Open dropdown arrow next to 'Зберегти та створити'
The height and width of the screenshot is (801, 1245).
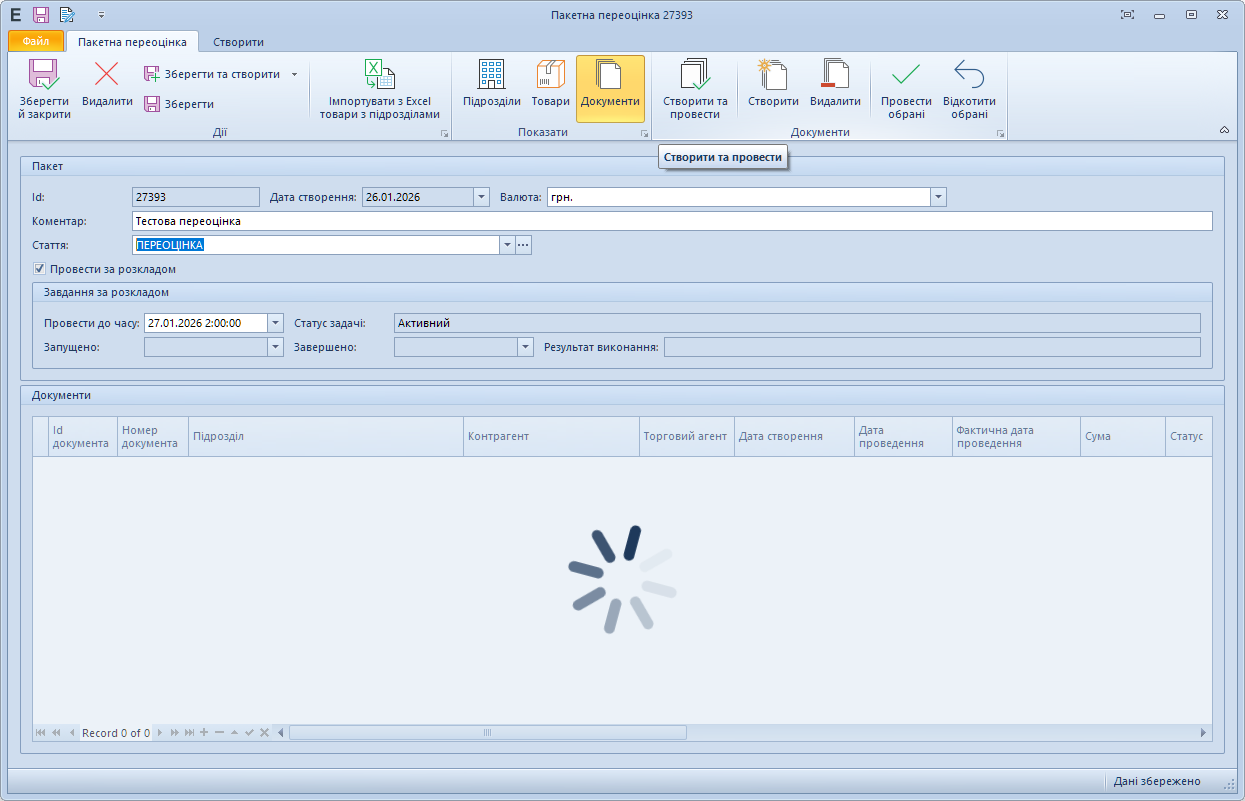[294, 74]
